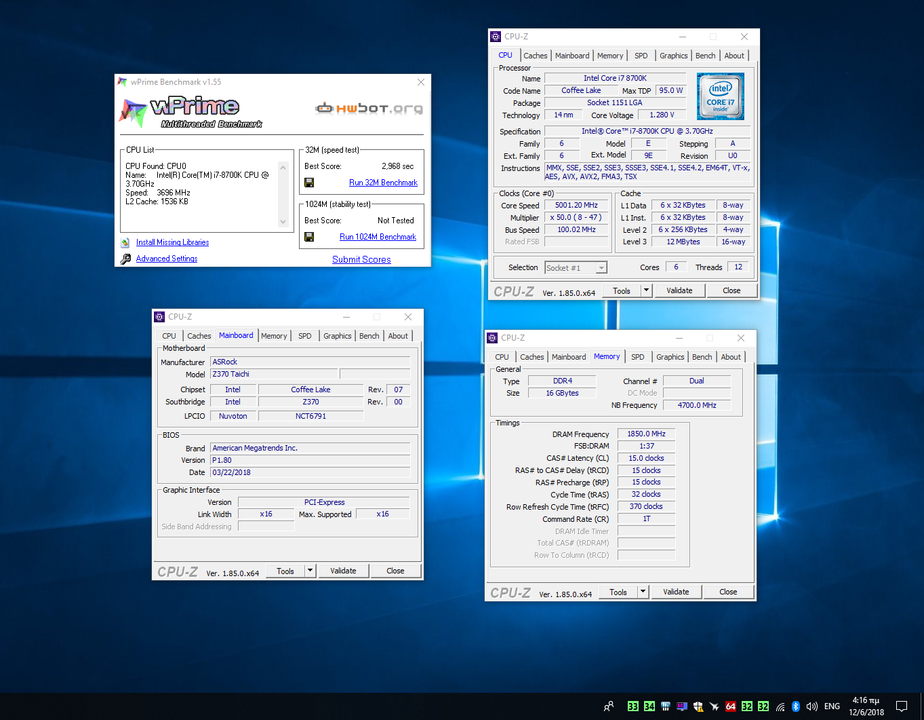
Task: Click the tray temperature icon showing 34
Action: (x=649, y=706)
